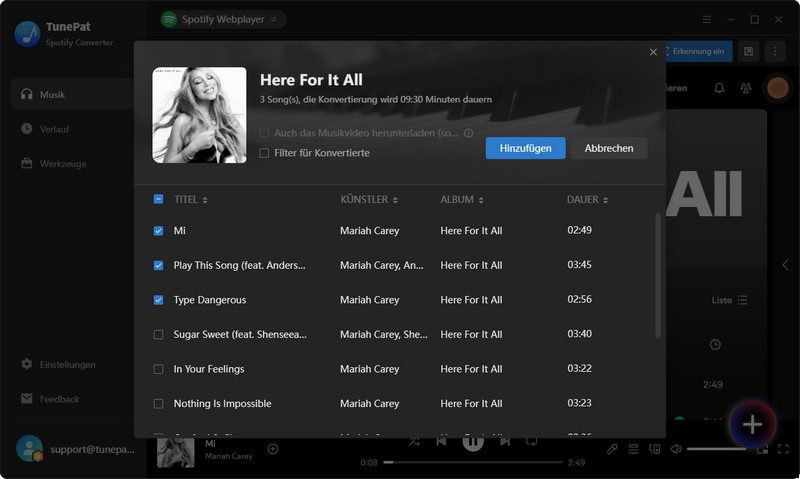This screenshot has width=800, height=479.
Task: Open the three-dot more options menu
Action: point(775,52)
